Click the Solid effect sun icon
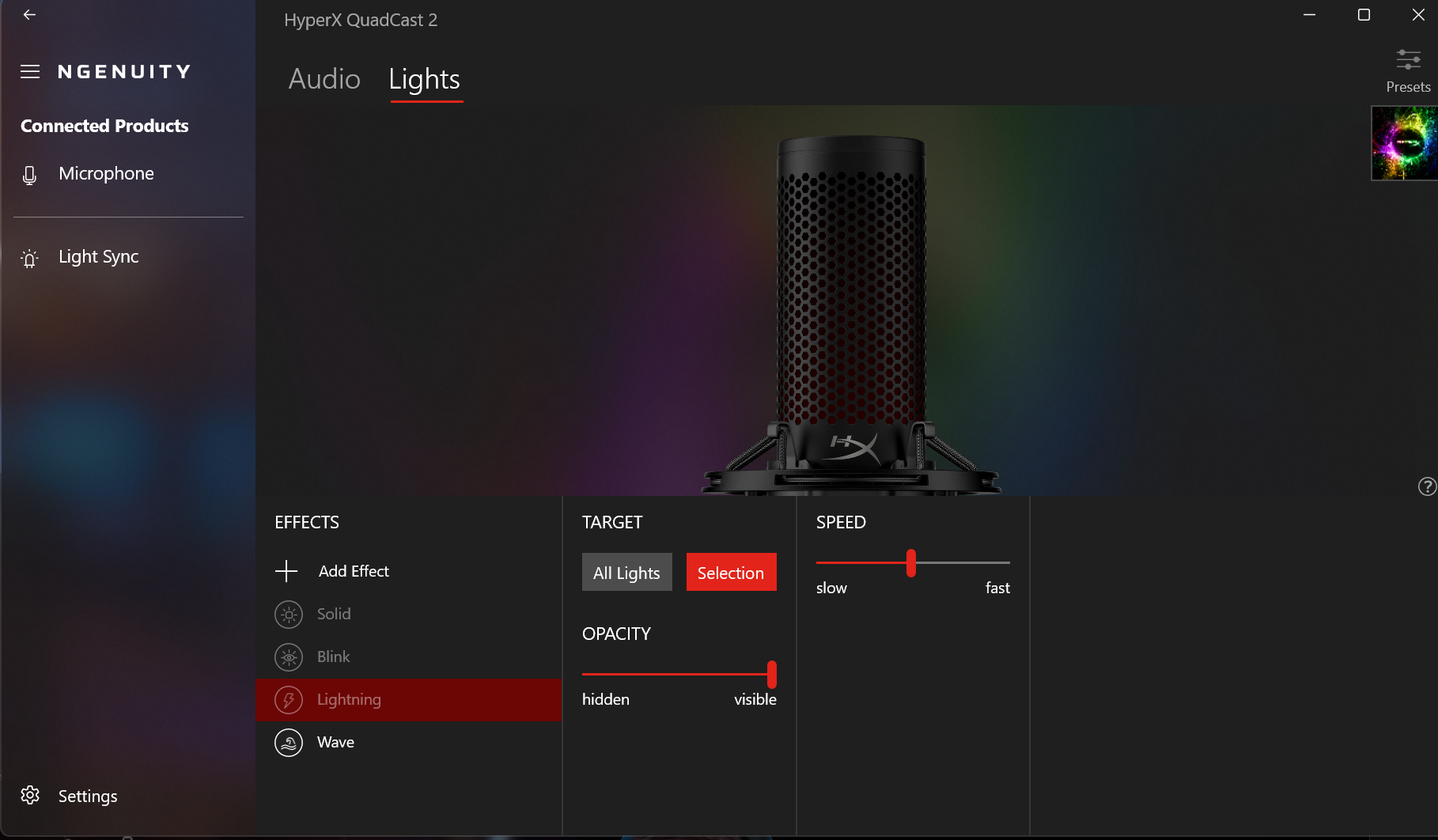Screen dimensions: 1438x840 pos(289,615)
